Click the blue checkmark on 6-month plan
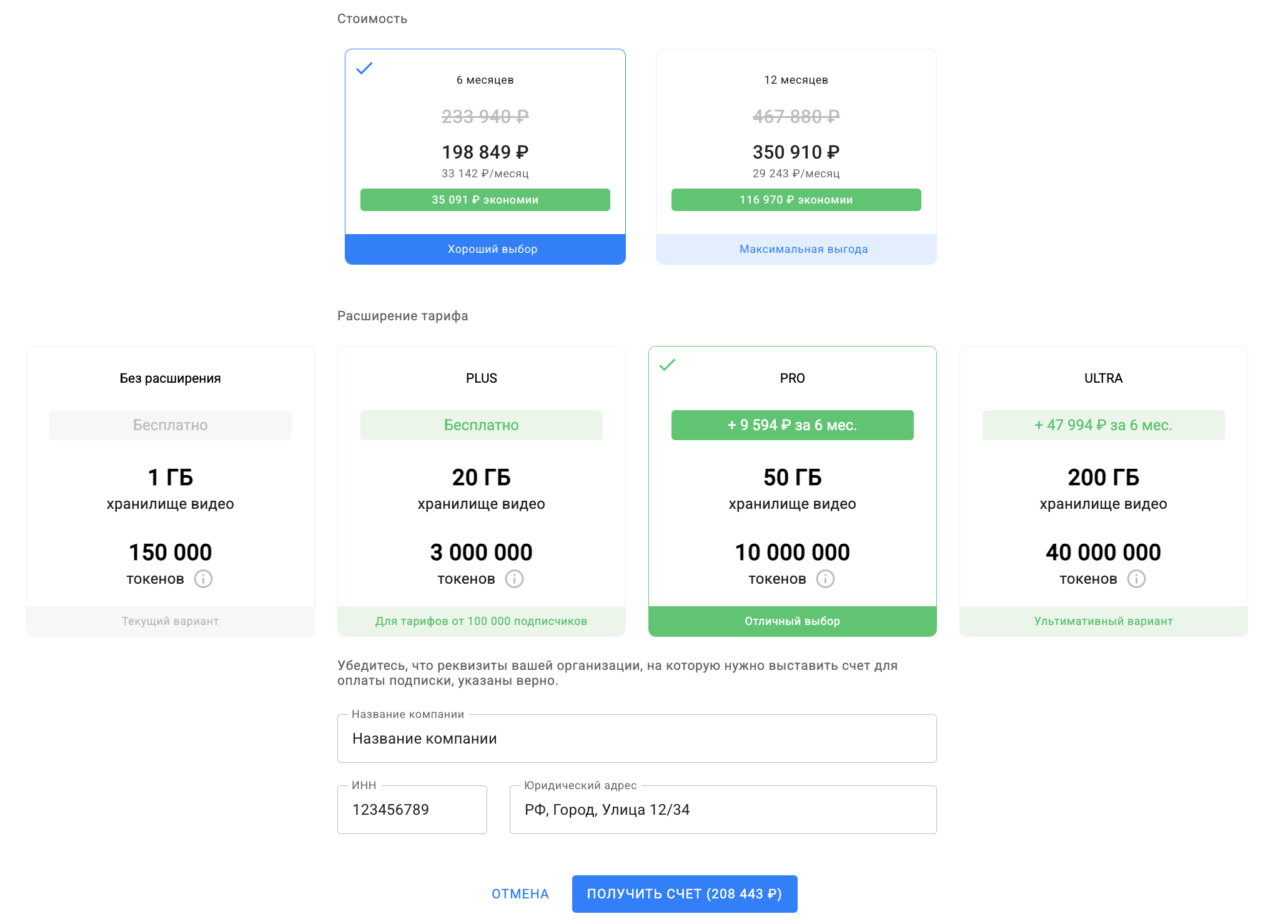Screen dimensions: 1288x924 tap(364, 68)
